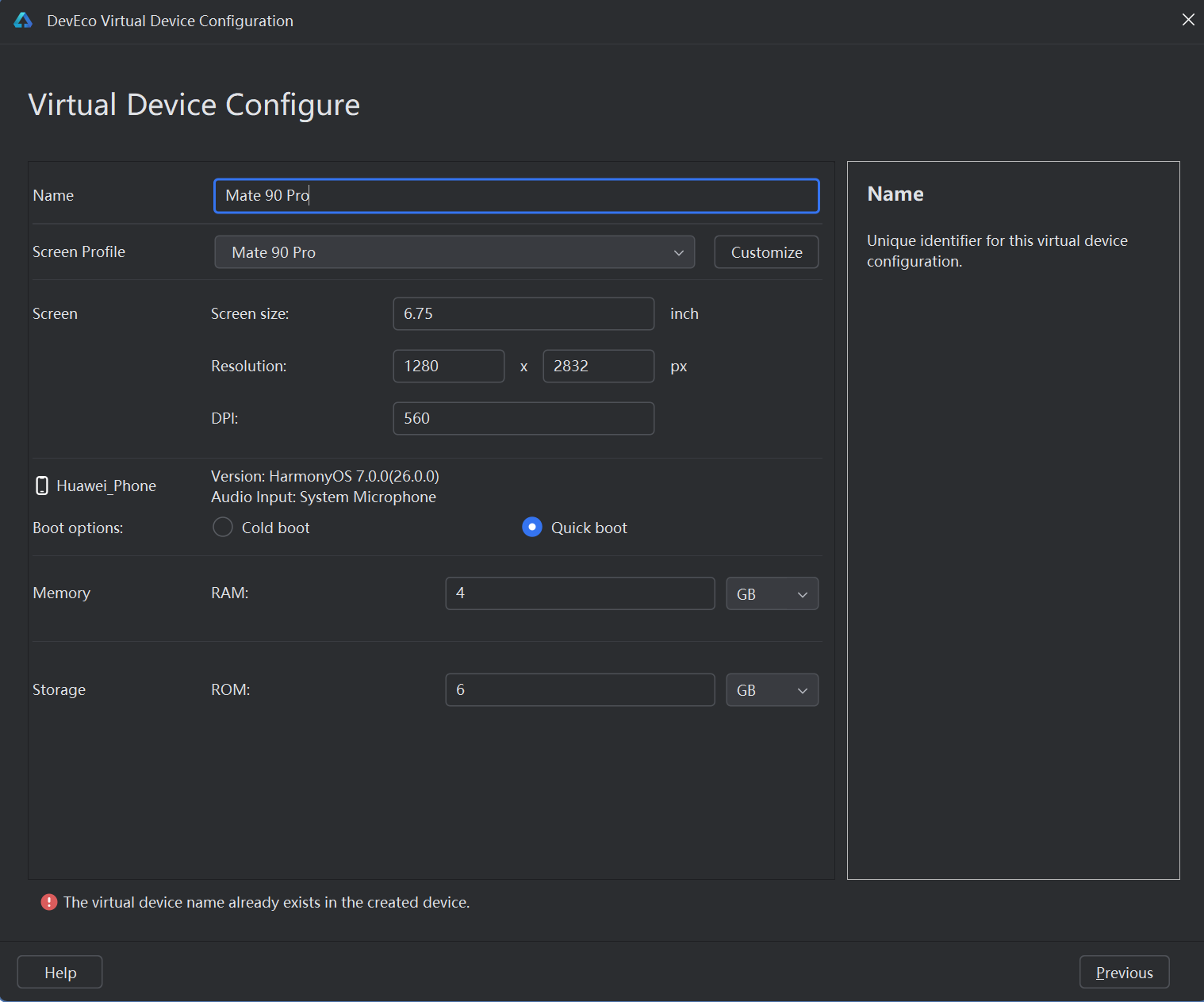Viewport: 1204px width, 1002px height.
Task: Focus the Name input field
Action: [x=516, y=196]
